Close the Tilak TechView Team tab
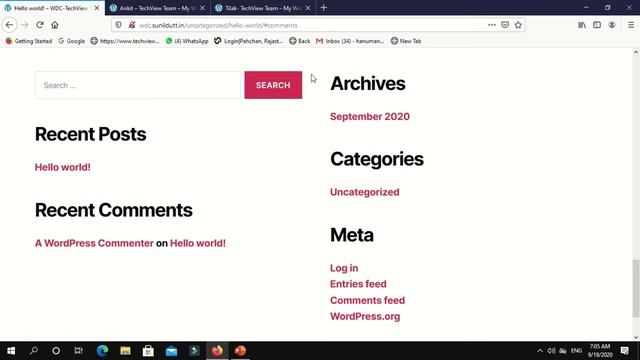640x360 pixels. [308, 8]
